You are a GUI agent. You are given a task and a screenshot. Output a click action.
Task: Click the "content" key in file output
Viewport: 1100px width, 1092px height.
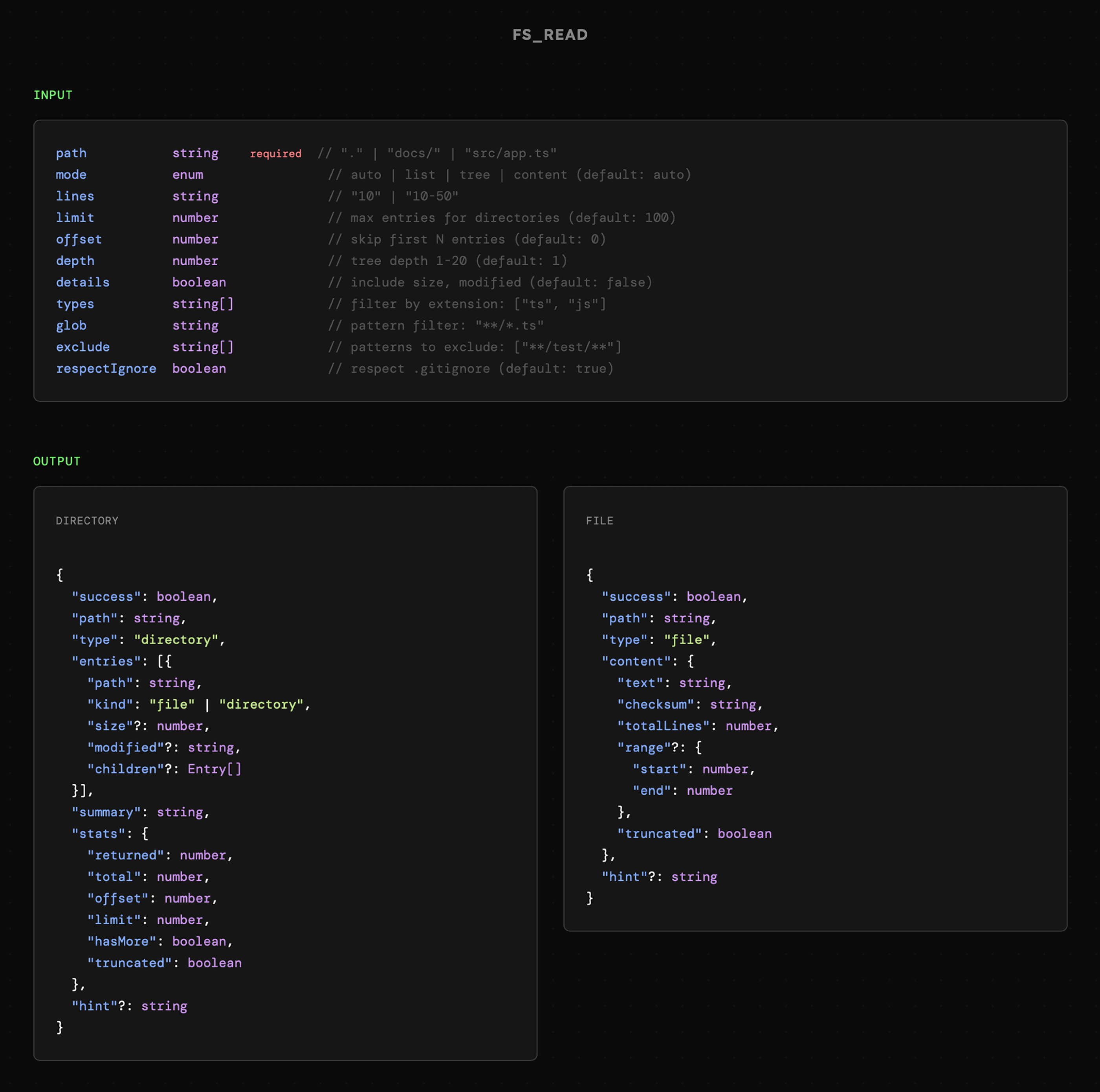pos(636,661)
